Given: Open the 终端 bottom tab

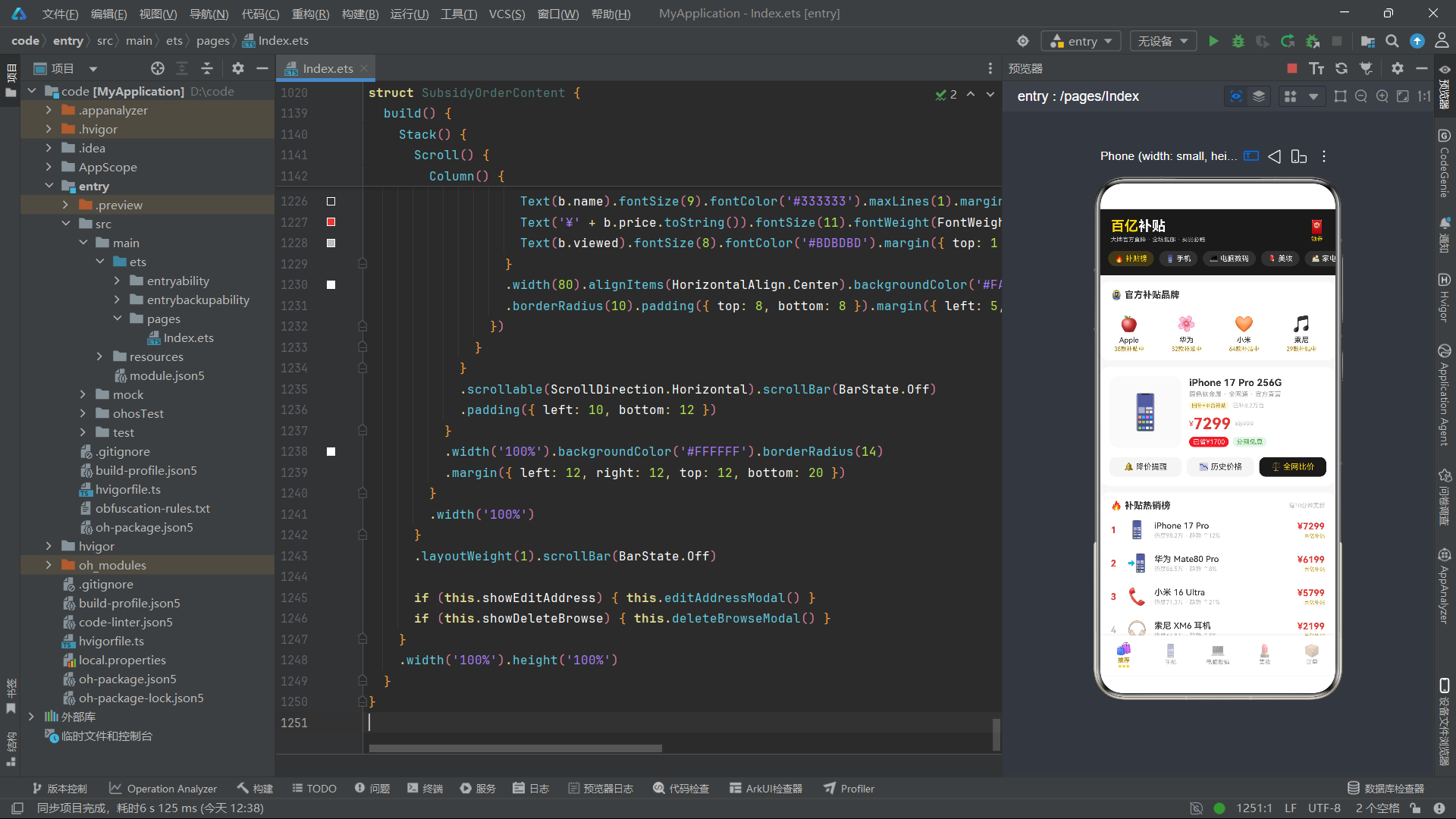Looking at the screenshot, I should pos(425,789).
